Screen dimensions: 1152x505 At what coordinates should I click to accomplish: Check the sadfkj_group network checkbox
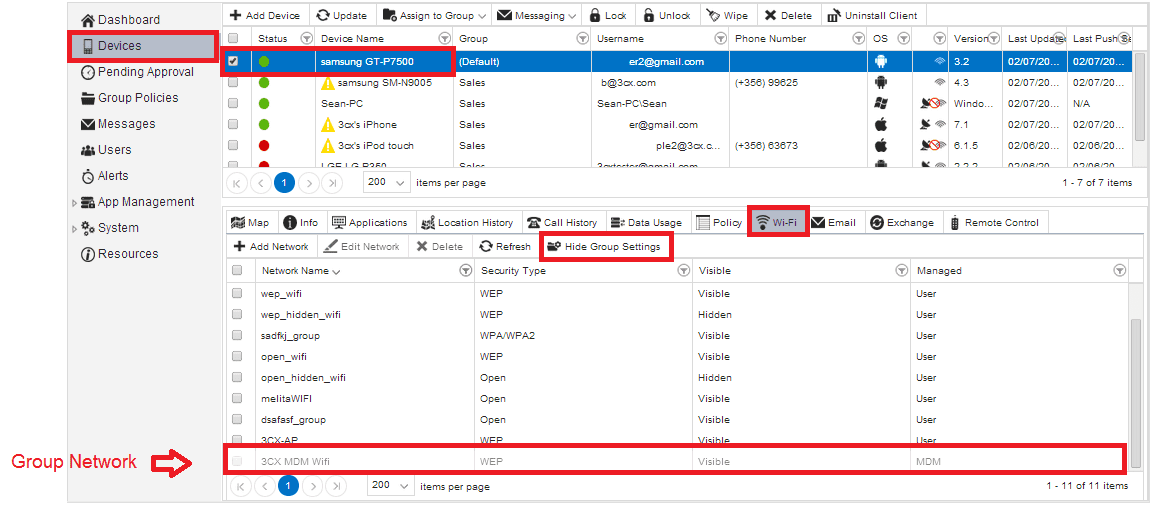(x=237, y=335)
